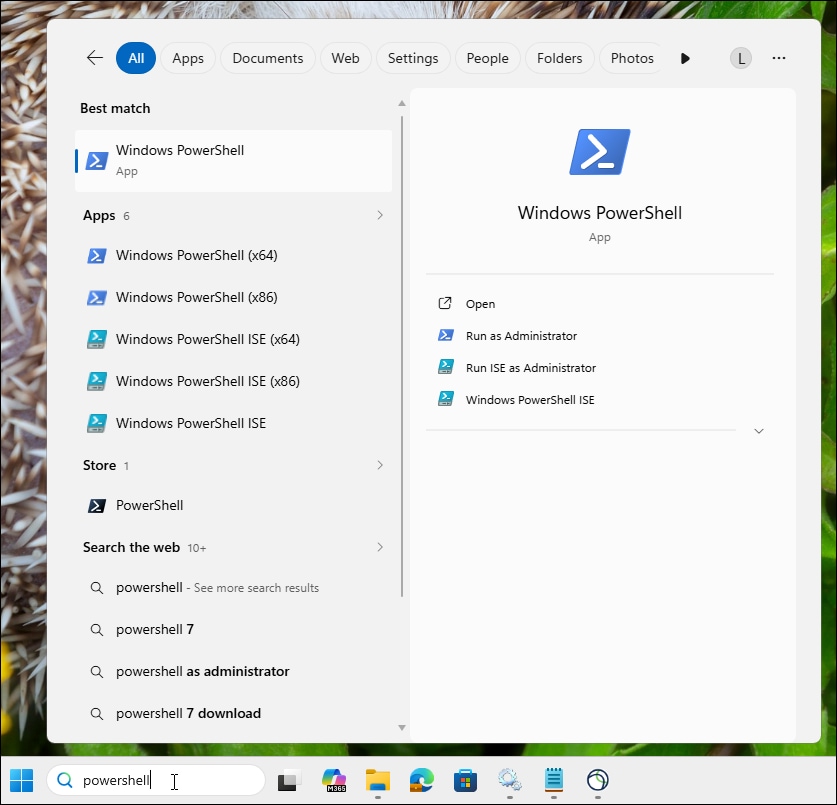Image resolution: width=837 pixels, height=805 pixels.
Task: Switch to the Settings filter tab
Action: [x=413, y=58]
